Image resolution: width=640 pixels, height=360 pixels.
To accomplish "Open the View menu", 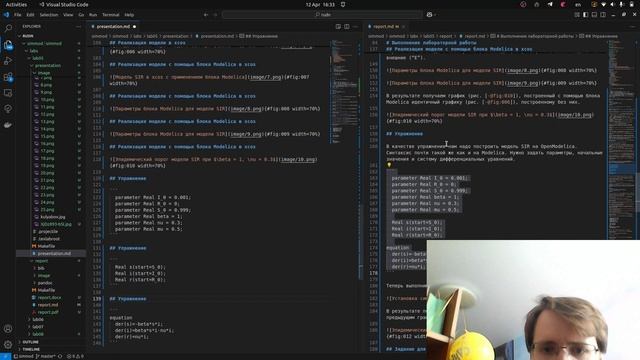I will [x=68, y=15].
